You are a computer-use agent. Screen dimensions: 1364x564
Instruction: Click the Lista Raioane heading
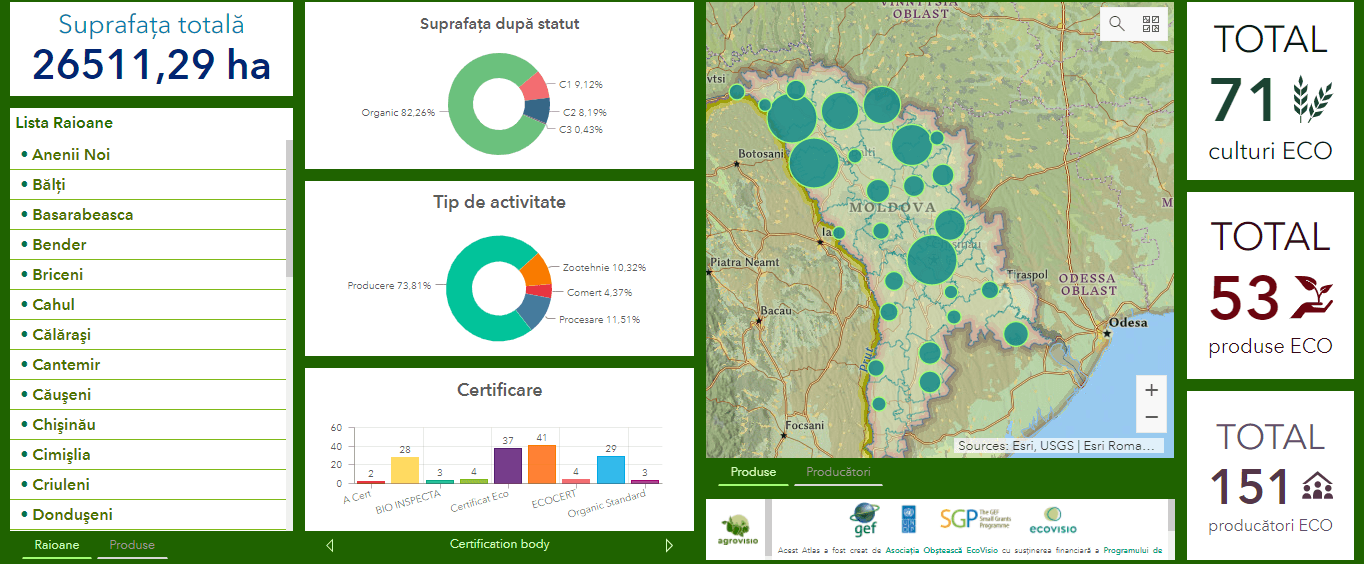tap(64, 123)
